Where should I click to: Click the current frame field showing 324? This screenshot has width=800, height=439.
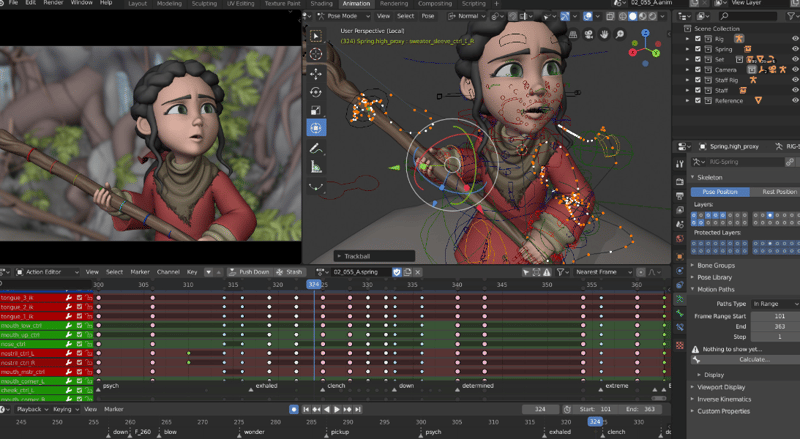tap(540, 409)
